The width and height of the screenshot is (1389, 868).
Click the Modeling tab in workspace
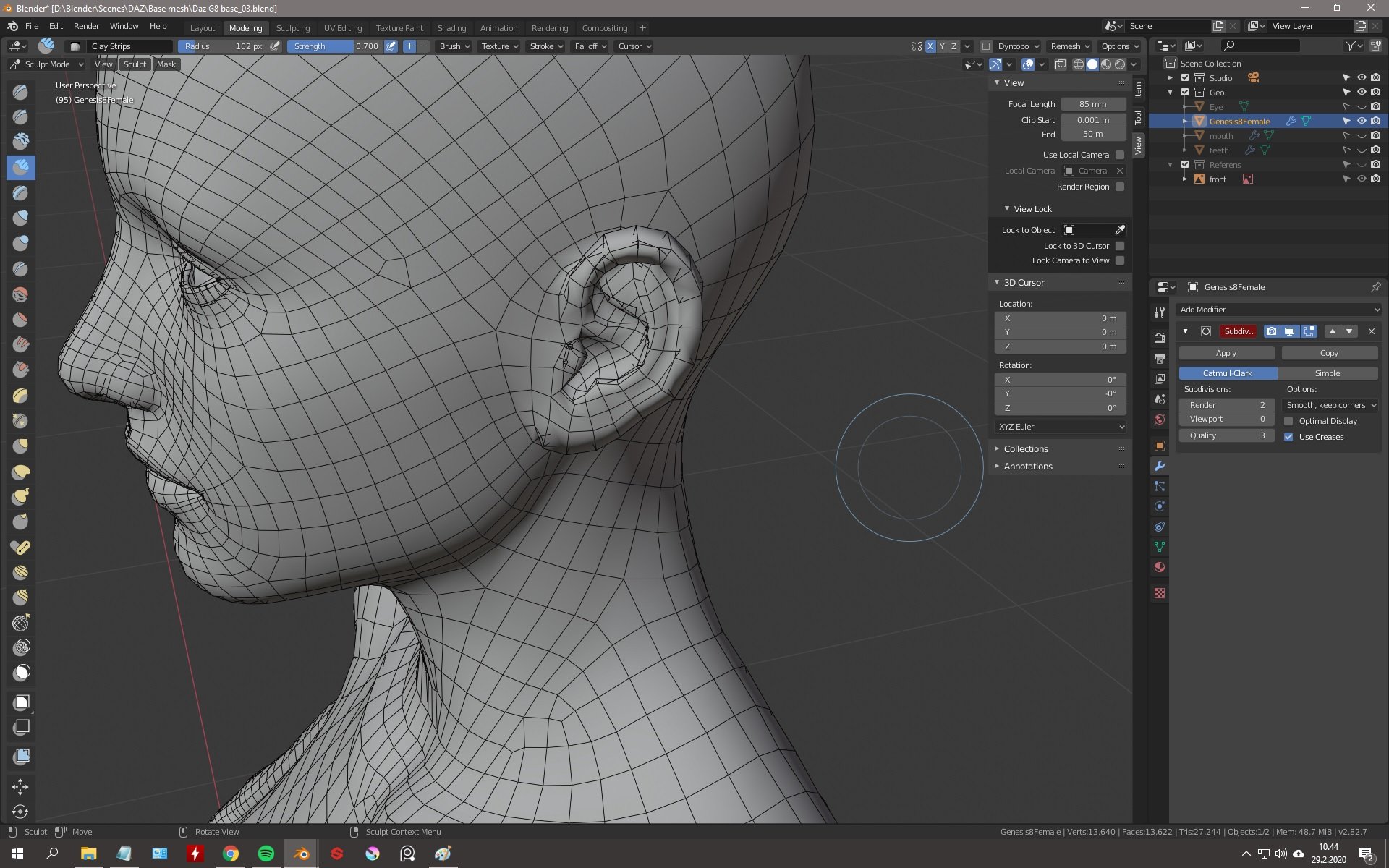coord(245,27)
